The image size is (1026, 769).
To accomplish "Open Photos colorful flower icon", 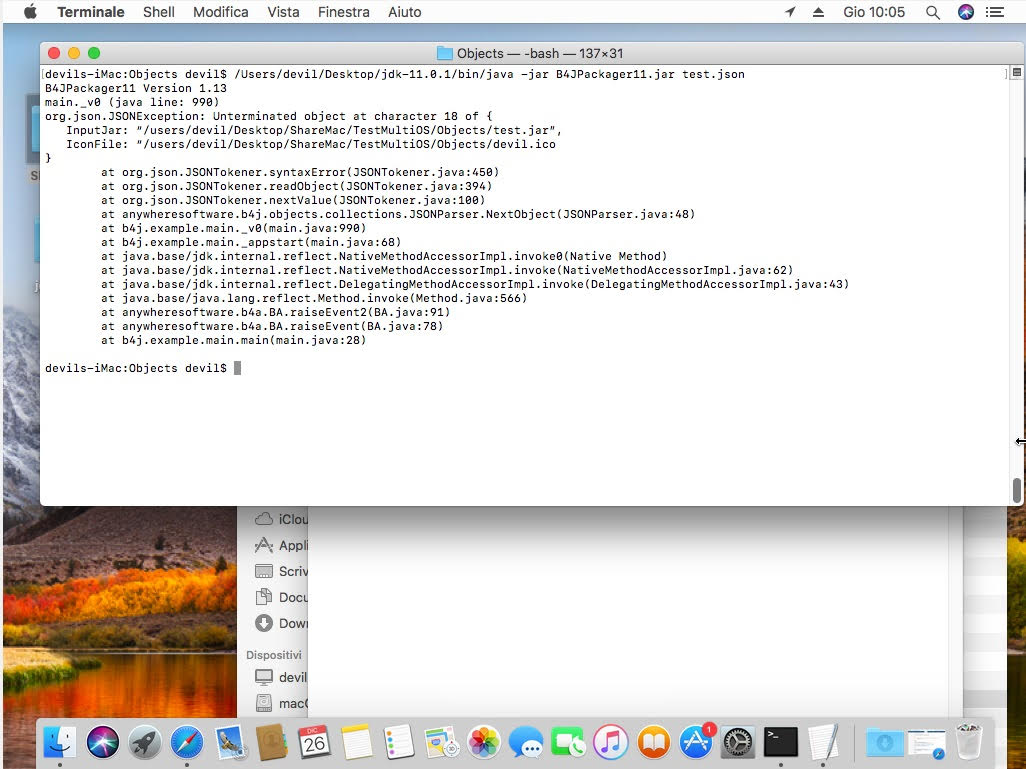I will click(484, 742).
